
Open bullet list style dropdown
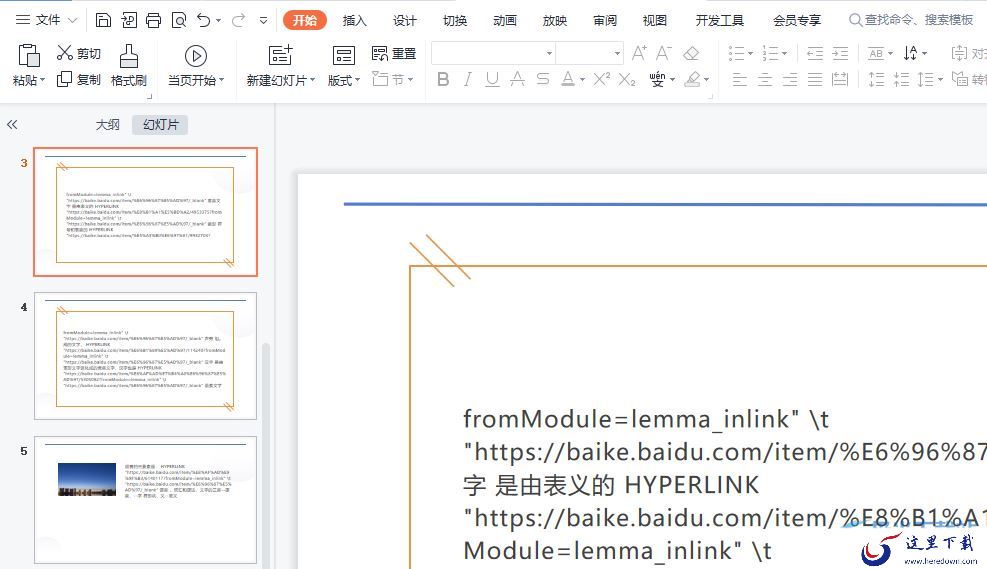[750, 54]
